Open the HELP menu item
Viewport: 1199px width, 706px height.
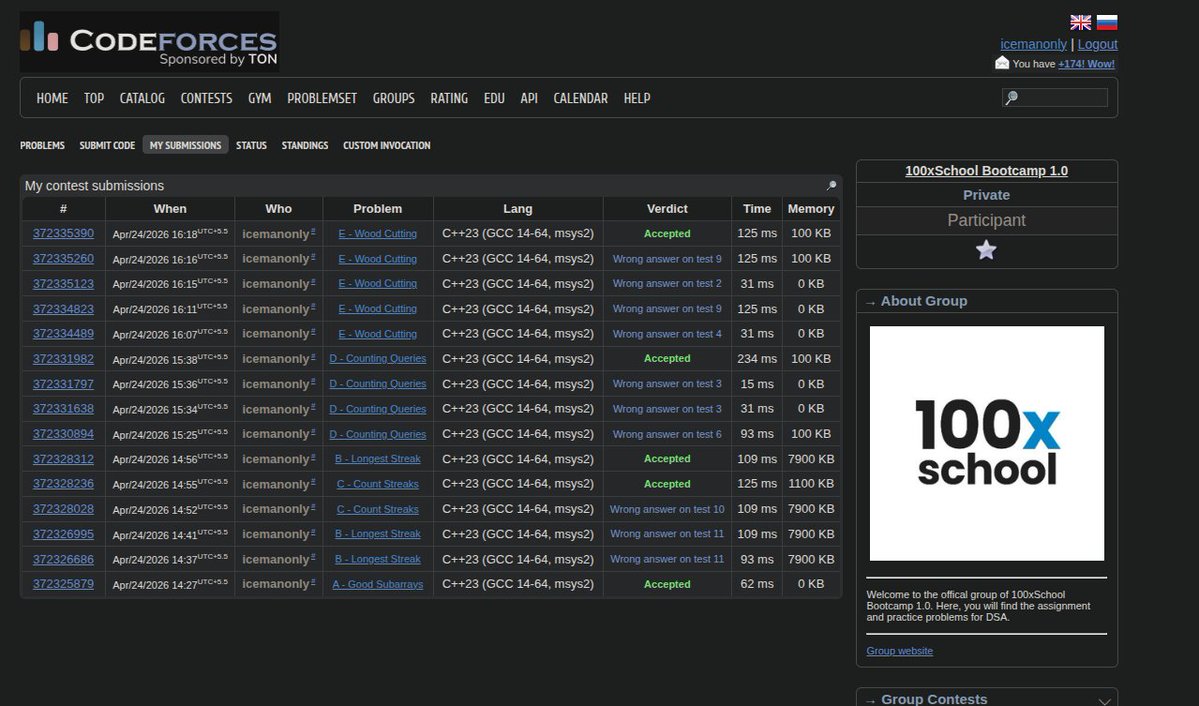[x=637, y=98]
